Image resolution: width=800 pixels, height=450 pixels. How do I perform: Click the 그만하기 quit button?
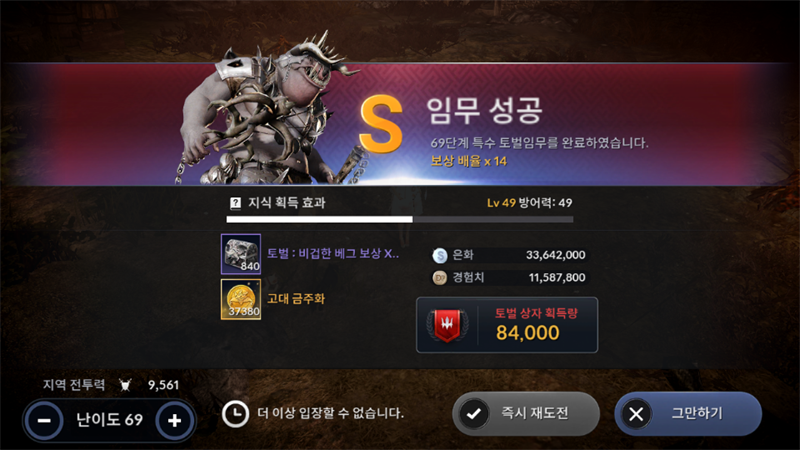(688, 414)
